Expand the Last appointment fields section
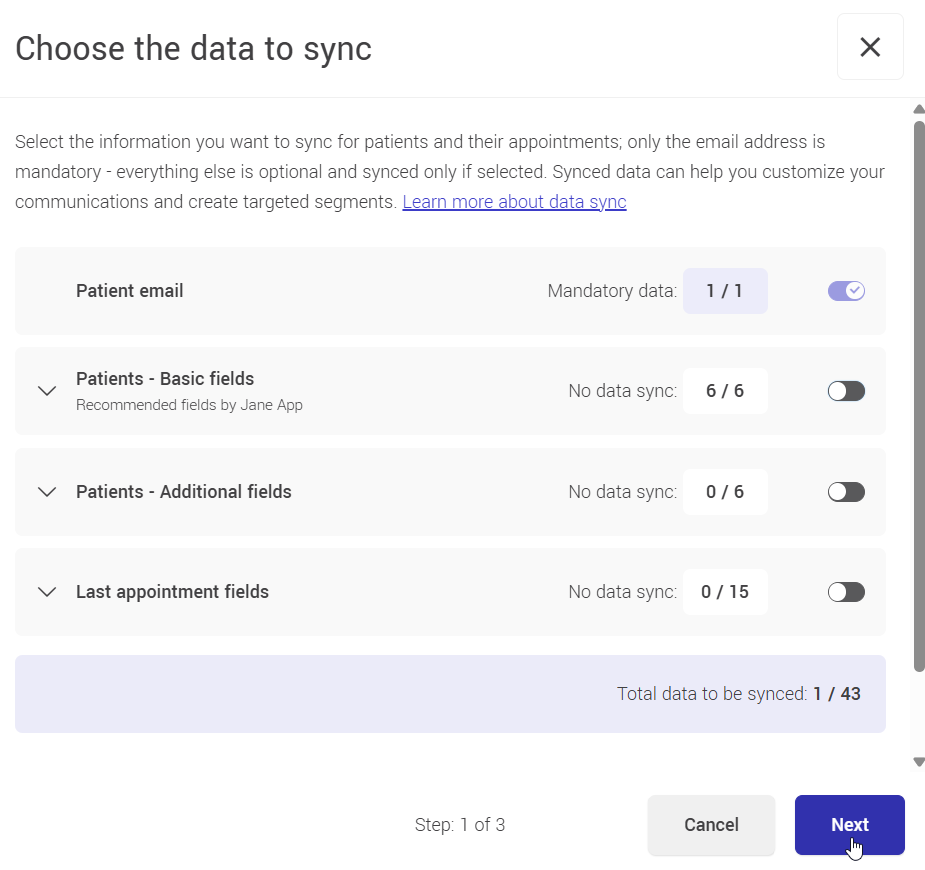This screenshot has height=870, width=925. 46,592
